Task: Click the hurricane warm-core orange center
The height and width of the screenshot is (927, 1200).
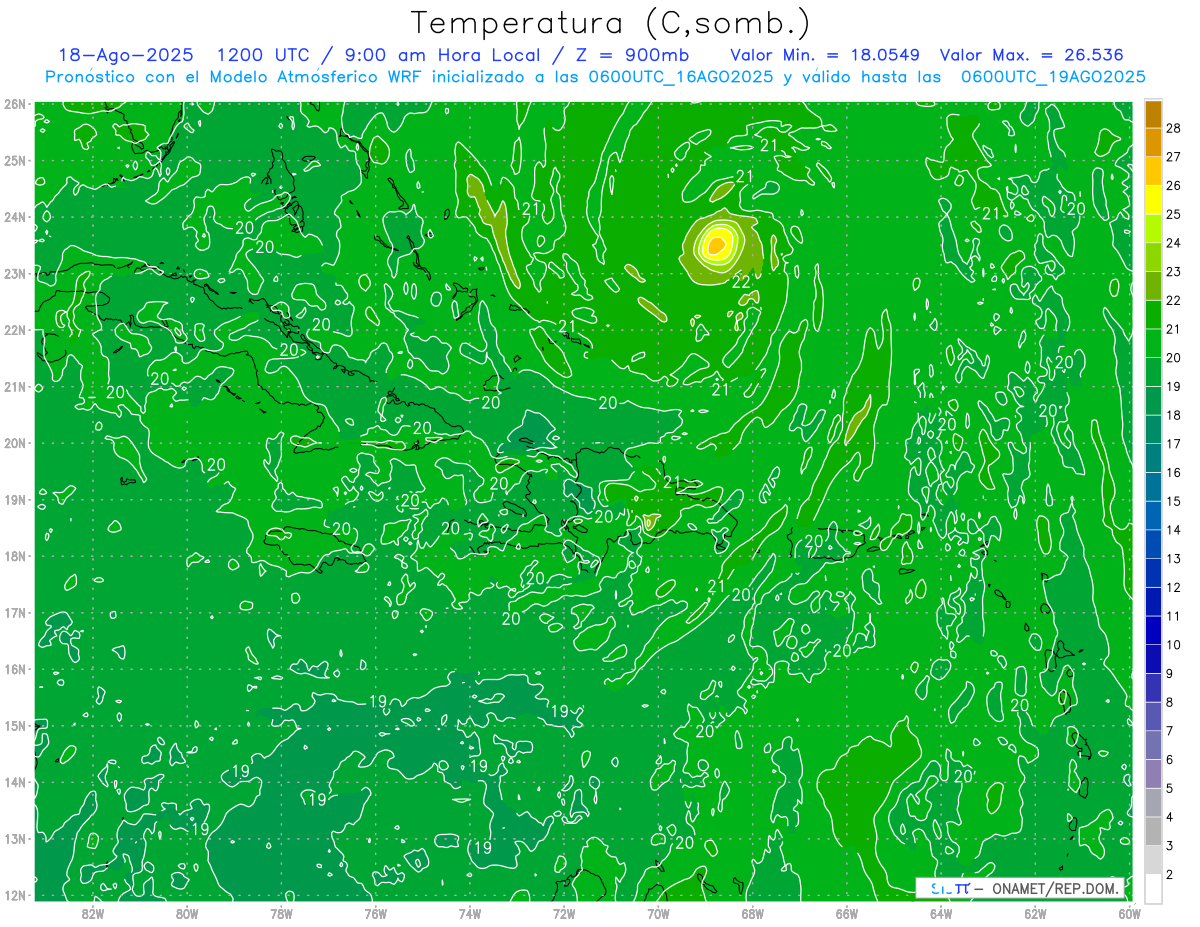Action: click(x=716, y=244)
